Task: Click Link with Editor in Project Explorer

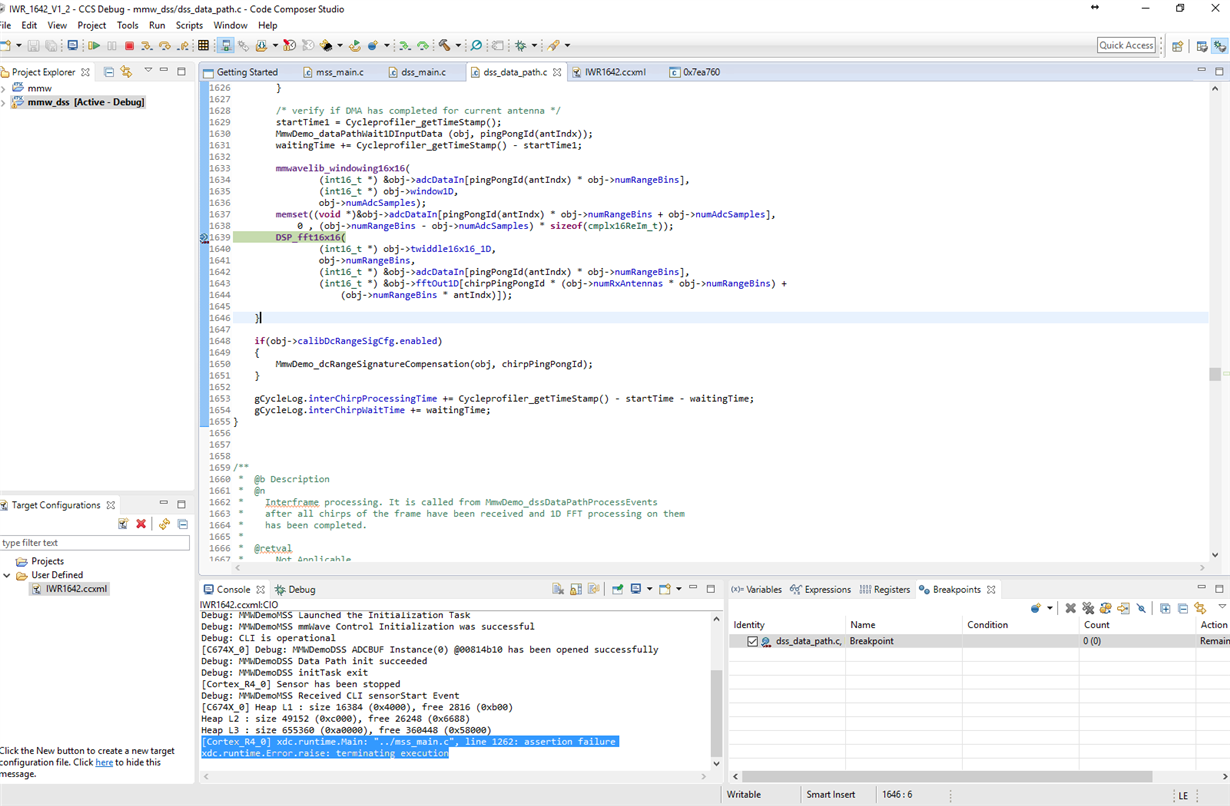Action: 126,72
